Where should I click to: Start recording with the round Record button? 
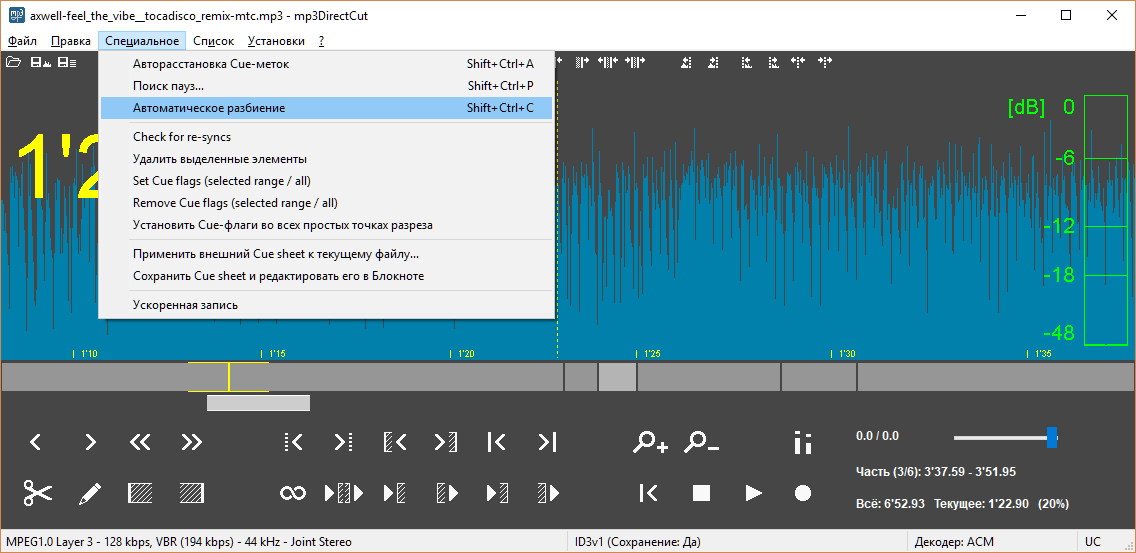tap(803, 494)
